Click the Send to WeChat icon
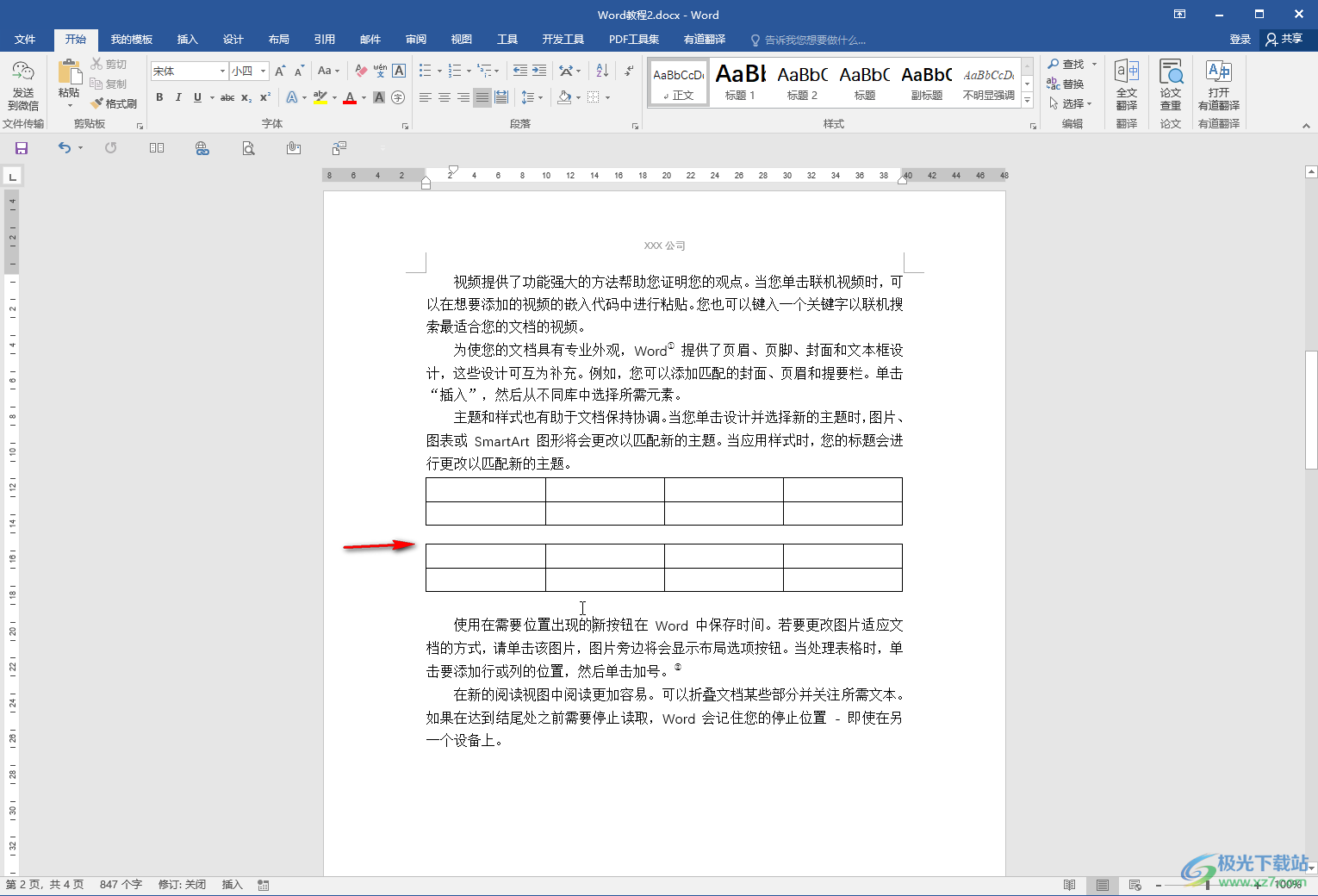Image resolution: width=1318 pixels, height=896 pixels. point(23,85)
